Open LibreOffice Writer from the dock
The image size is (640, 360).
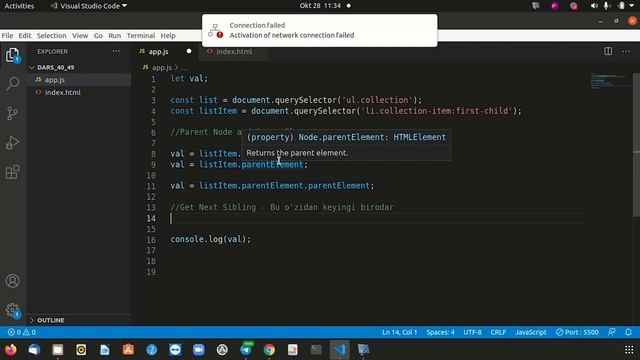[104, 350]
